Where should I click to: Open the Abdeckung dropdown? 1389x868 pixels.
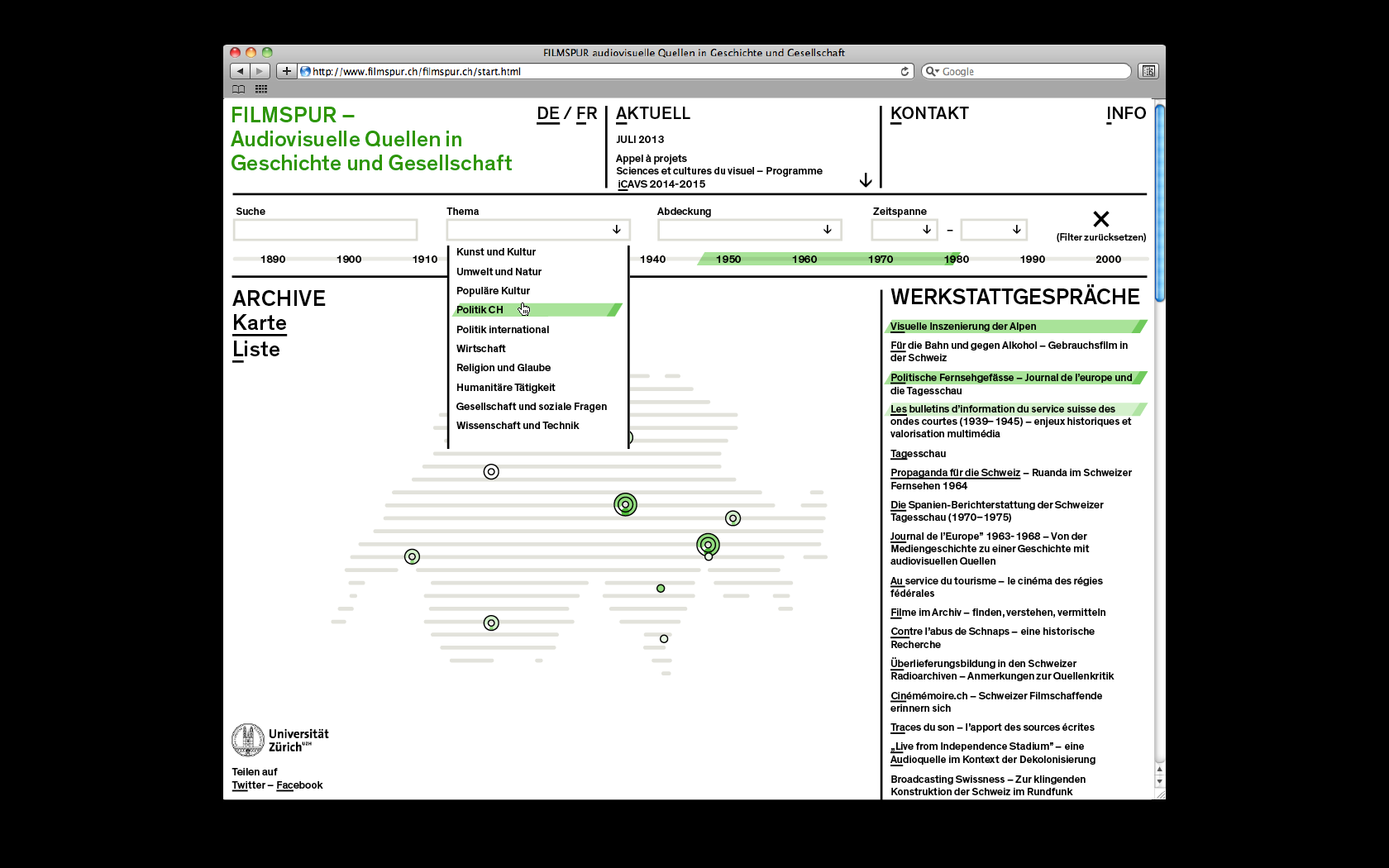coord(749,229)
